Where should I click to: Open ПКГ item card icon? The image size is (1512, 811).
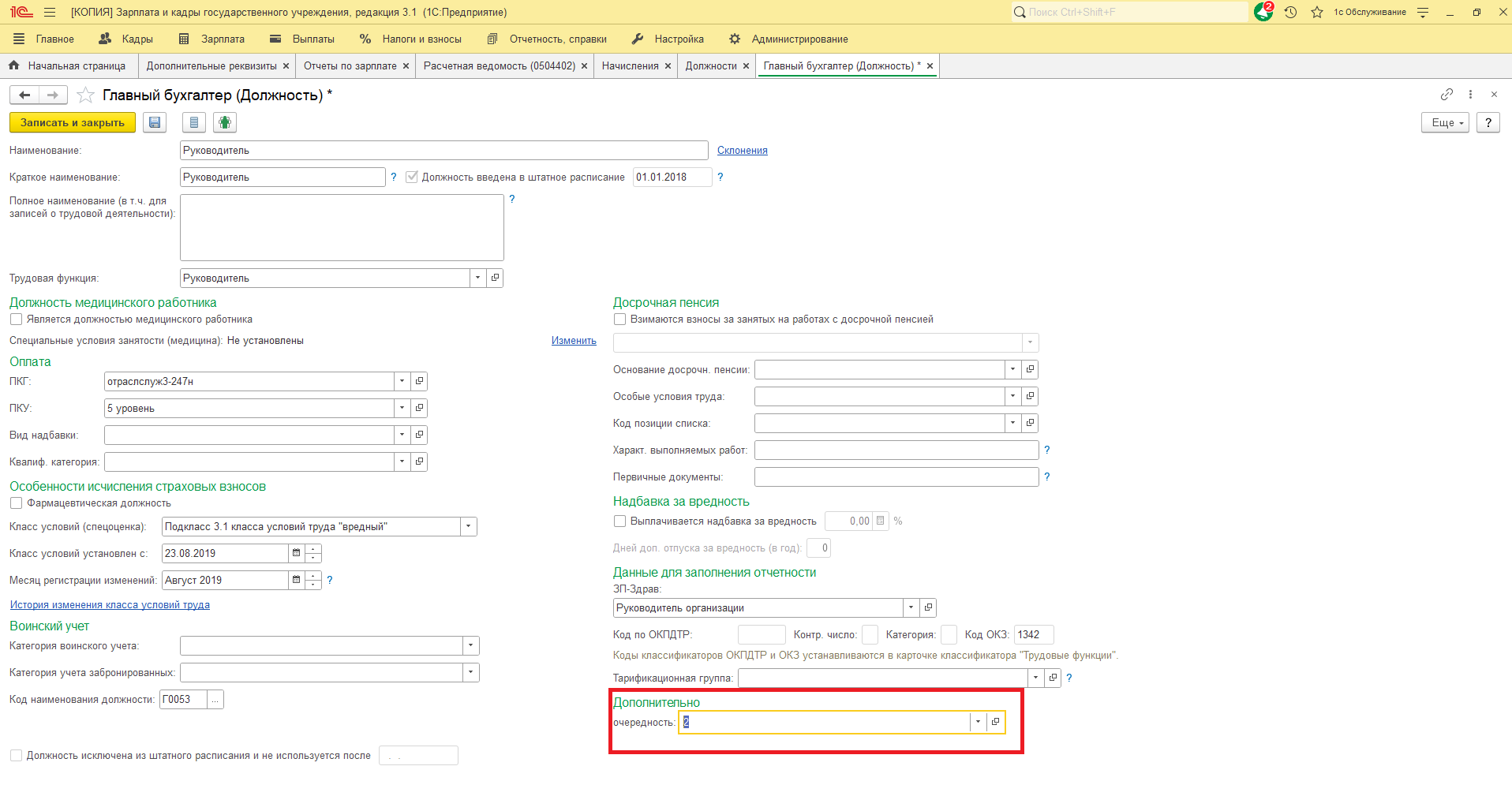(x=419, y=381)
